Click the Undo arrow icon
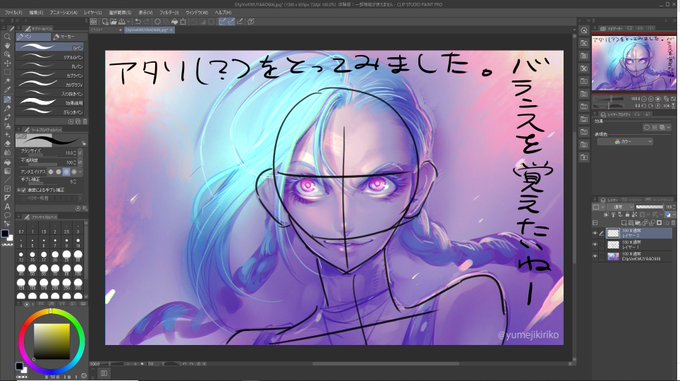 coord(138,21)
